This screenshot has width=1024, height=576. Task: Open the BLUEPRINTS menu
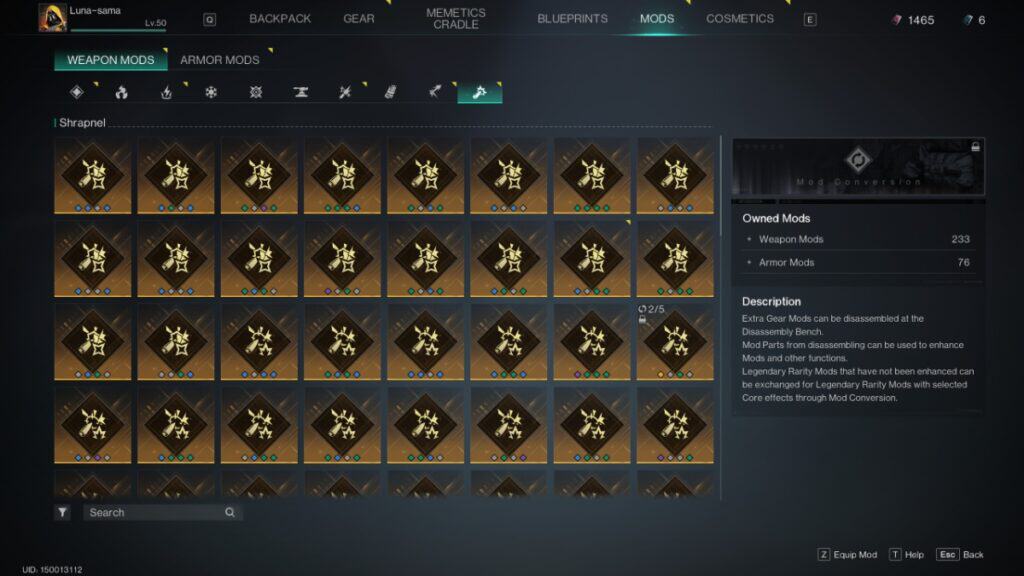tap(572, 18)
